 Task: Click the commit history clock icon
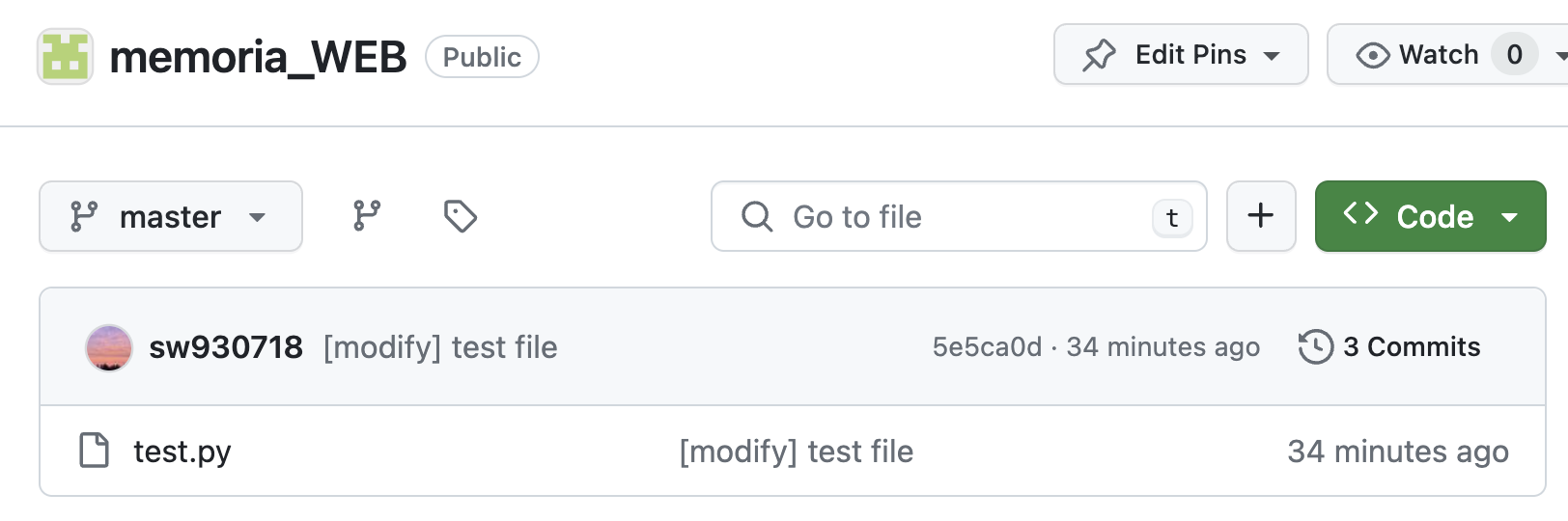pos(1315,347)
